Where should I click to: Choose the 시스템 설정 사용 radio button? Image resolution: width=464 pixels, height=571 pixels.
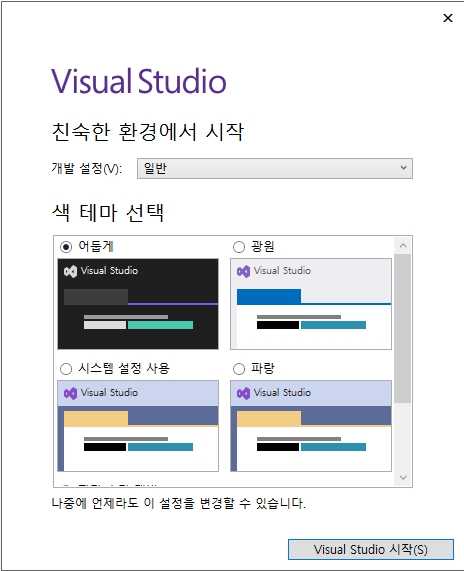tap(66, 369)
